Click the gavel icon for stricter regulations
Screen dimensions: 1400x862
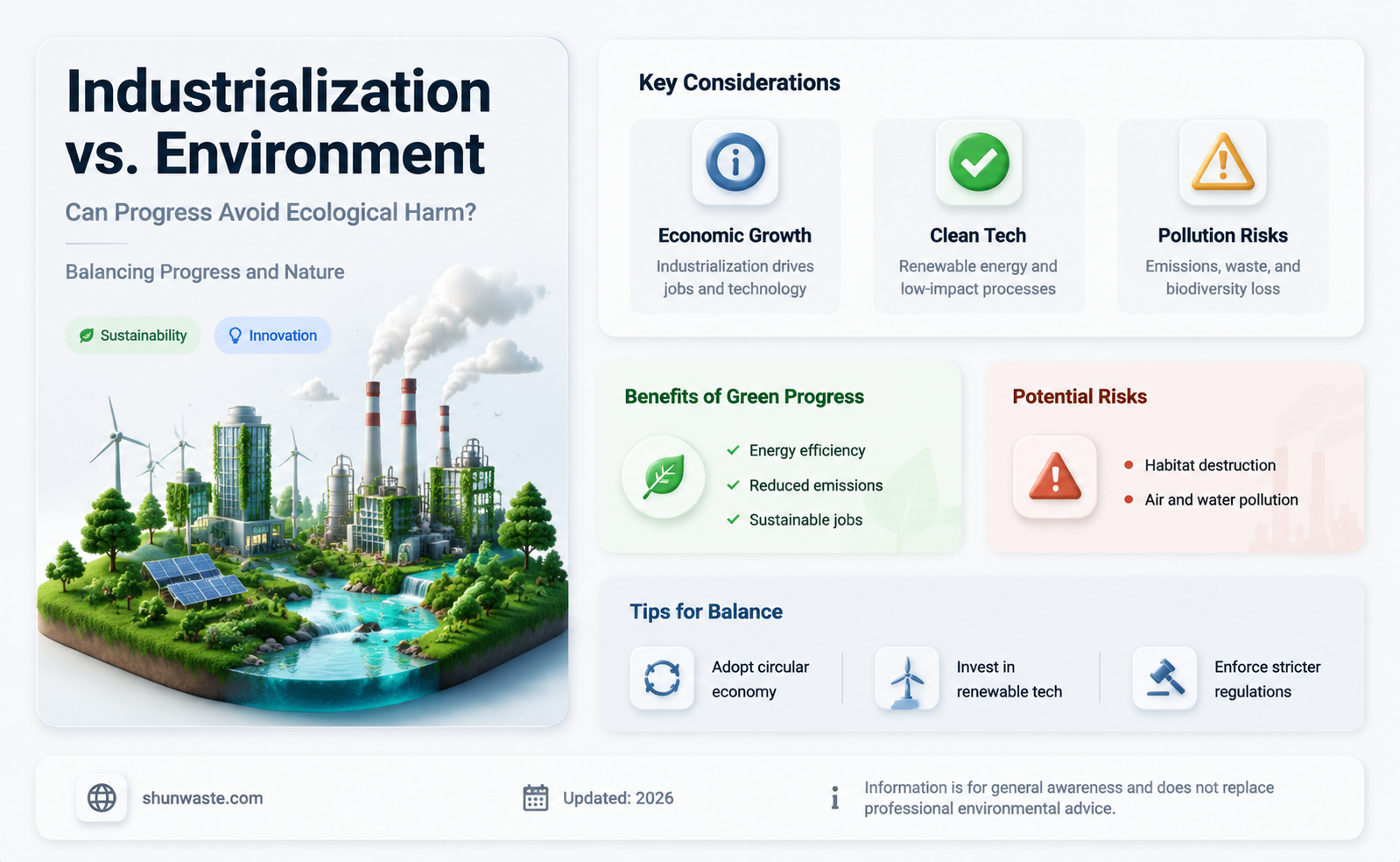[1164, 678]
